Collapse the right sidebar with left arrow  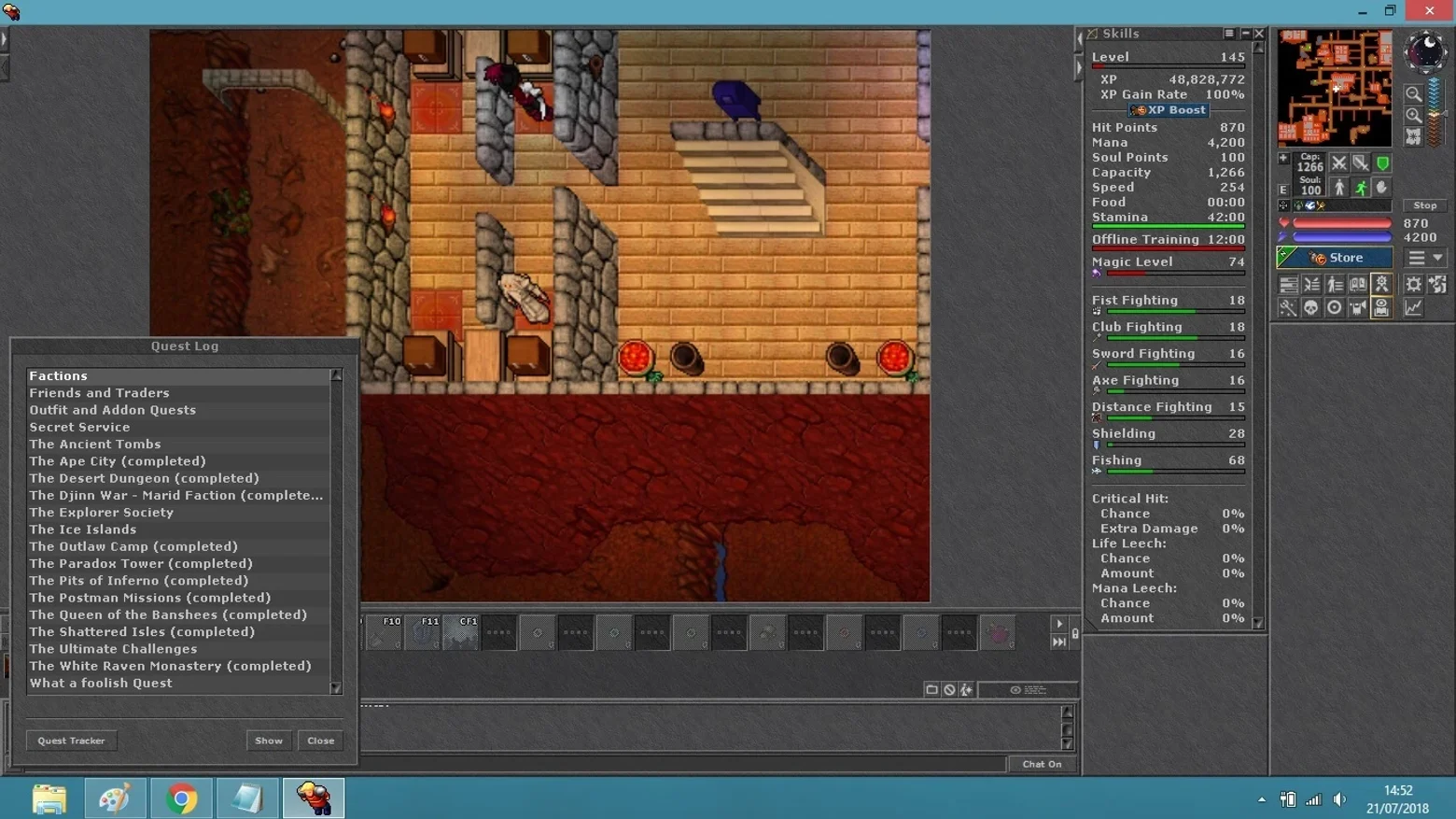1079,39
